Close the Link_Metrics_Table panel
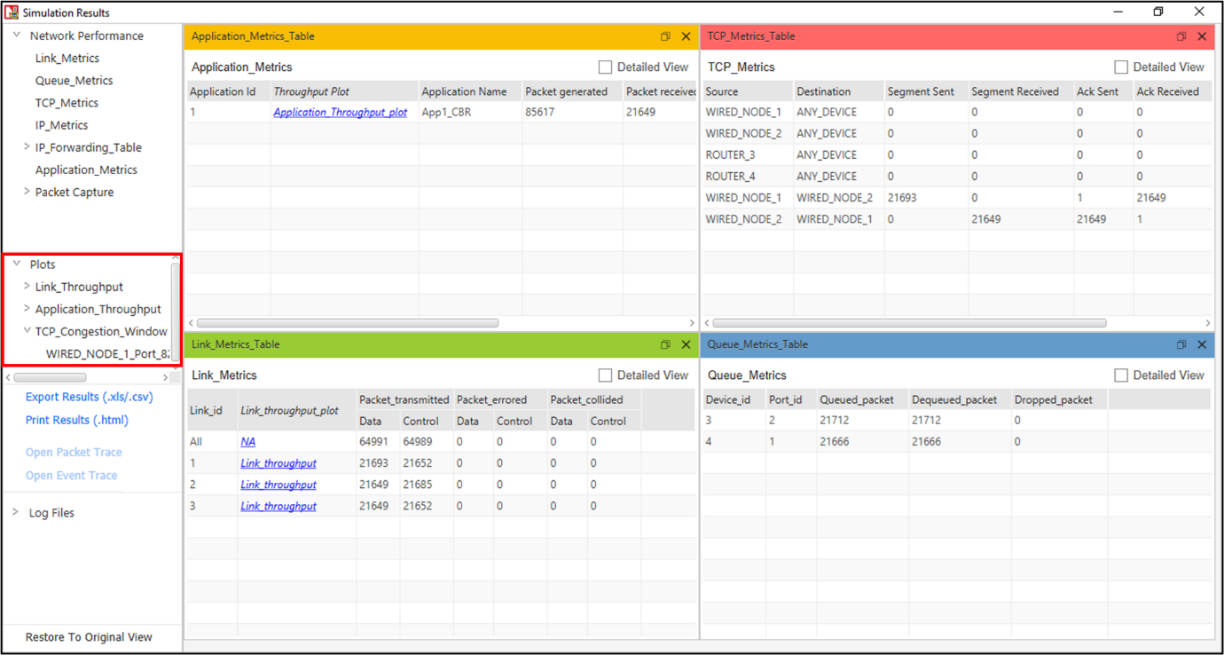The width and height of the screenshot is (1224, 655). (x=686, y=345)
